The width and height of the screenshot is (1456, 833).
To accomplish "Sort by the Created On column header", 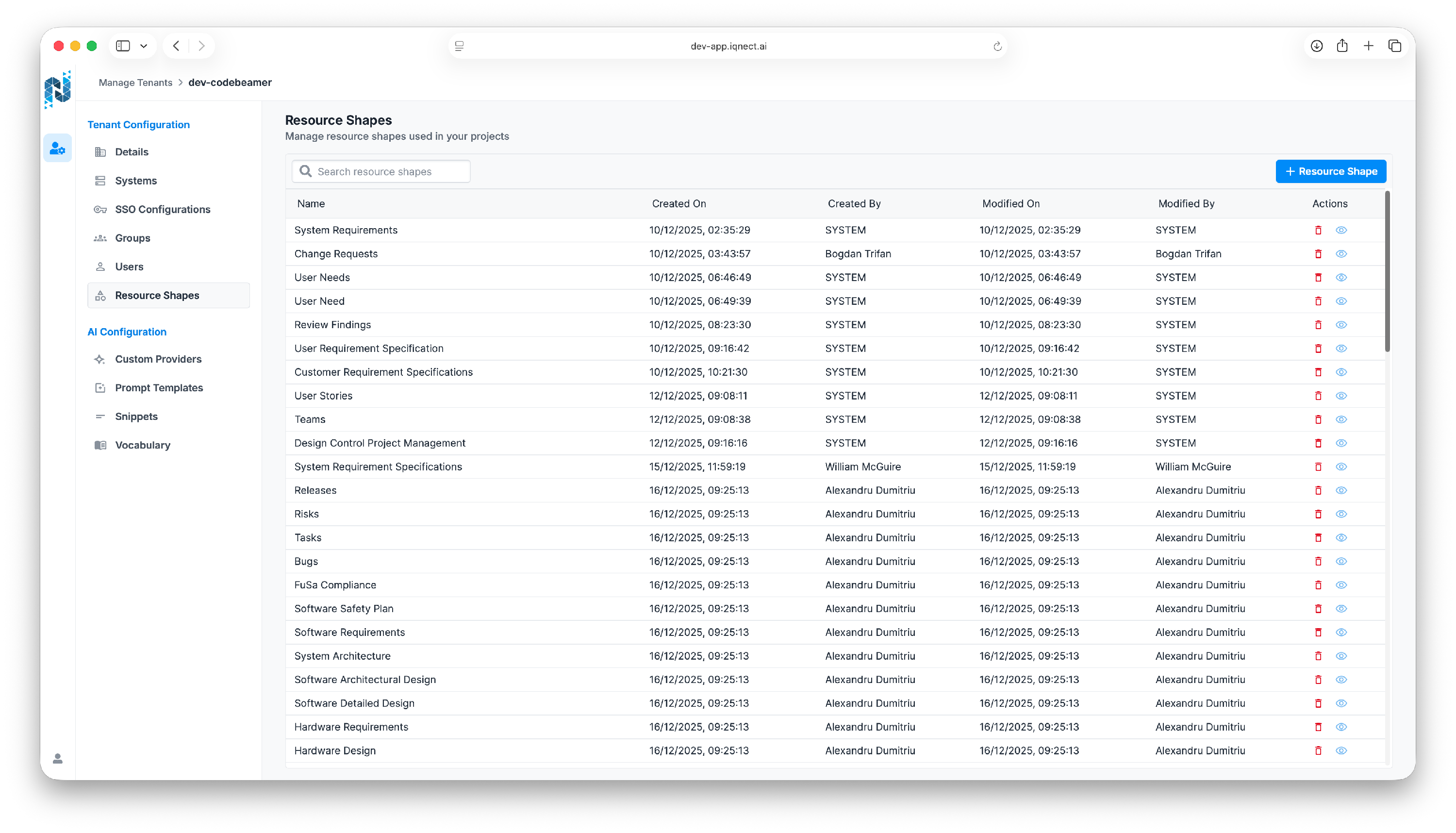I will click(679, 204).
